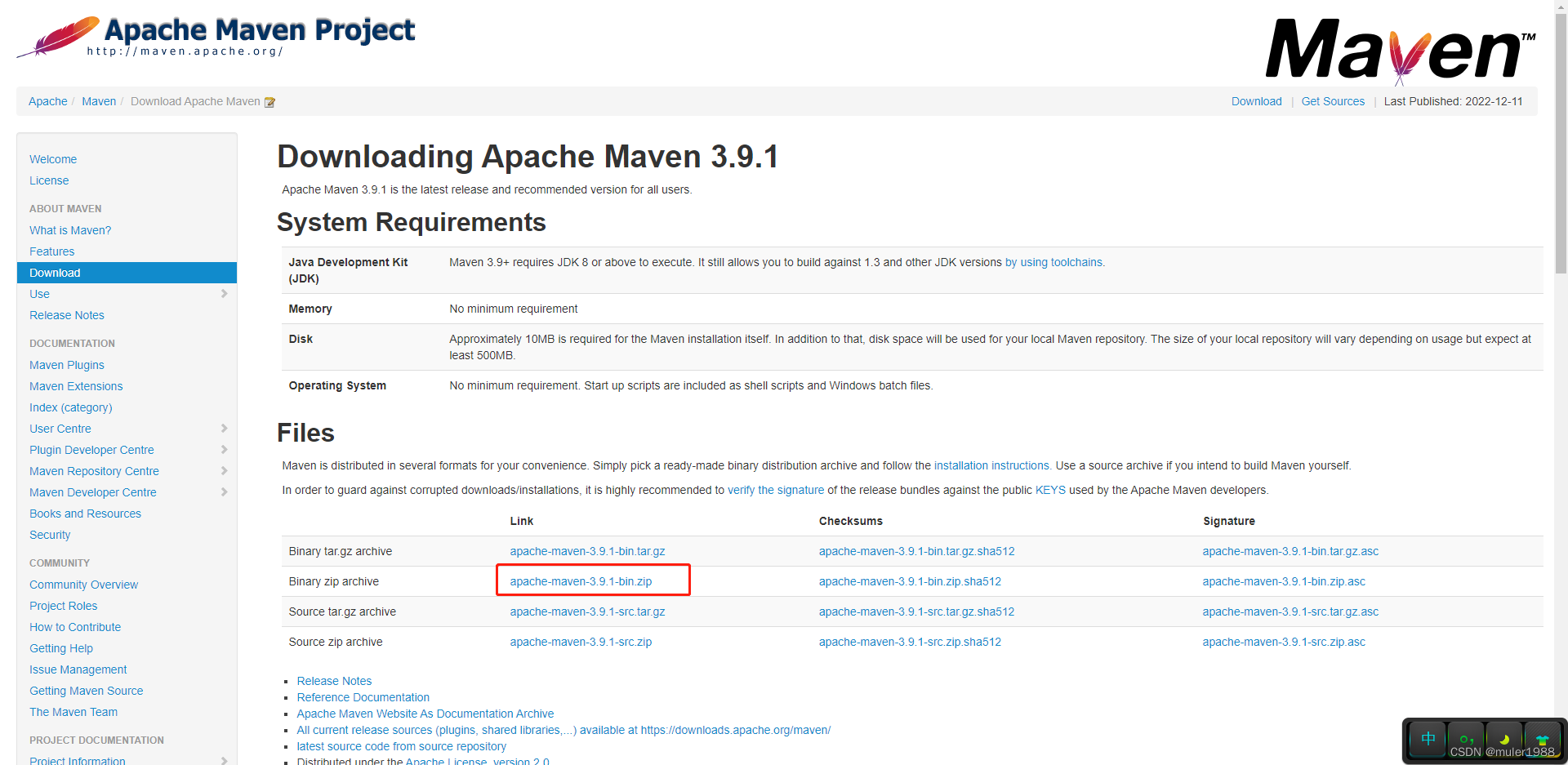Image resolution: width=1568 pixels, height=765 pixels.
Task: Click the Maven logo at top right
Action: pos(1401,51)
